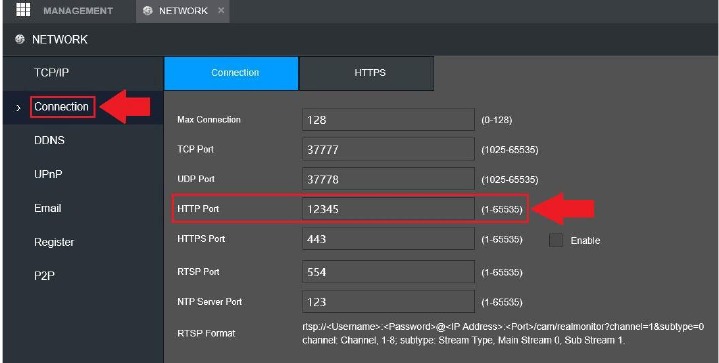Image resolution: width=719 pixels, height=363 pixels.
Task: Click the TCP Port input field
Action: 388,149
